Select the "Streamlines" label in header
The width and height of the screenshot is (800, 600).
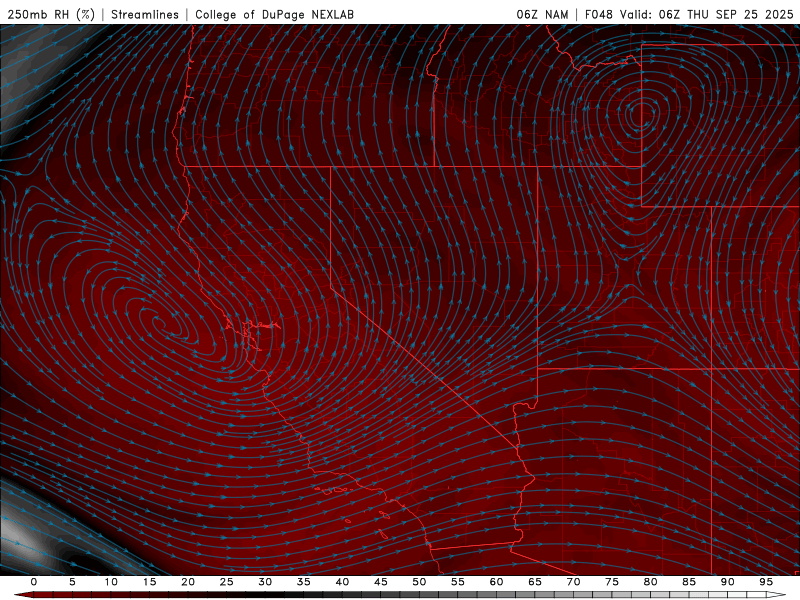click(x=145, y=14)
